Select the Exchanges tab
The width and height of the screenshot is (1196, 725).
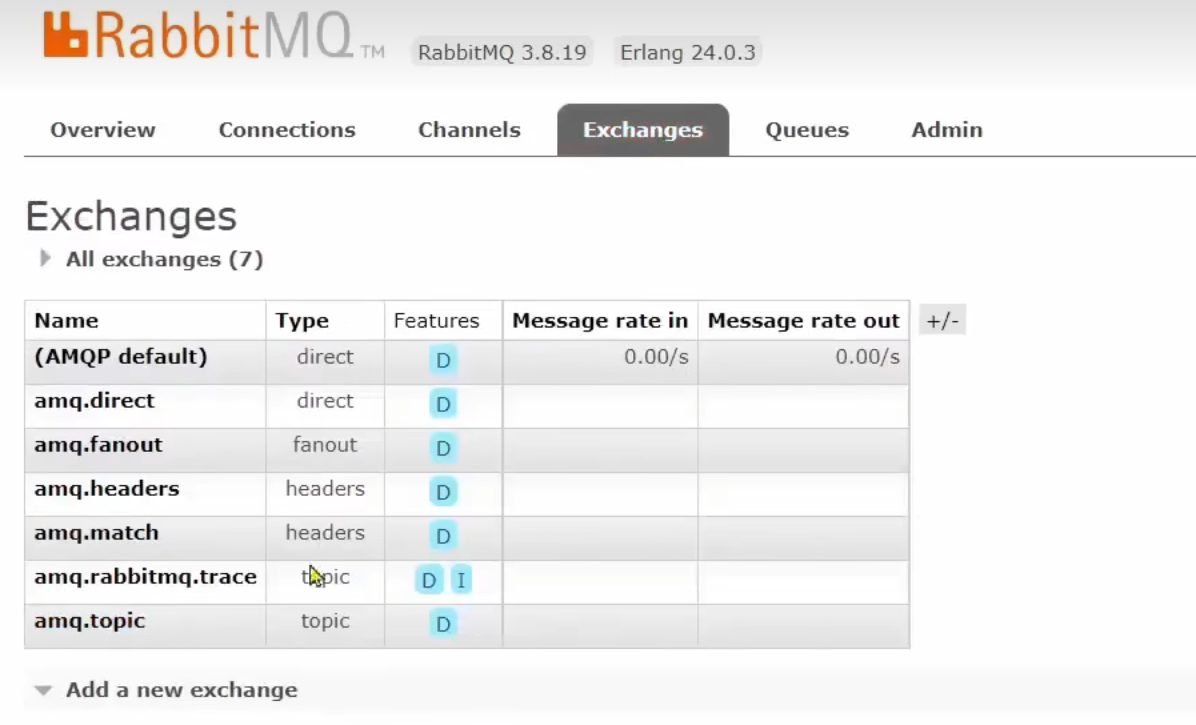point(643,130)
